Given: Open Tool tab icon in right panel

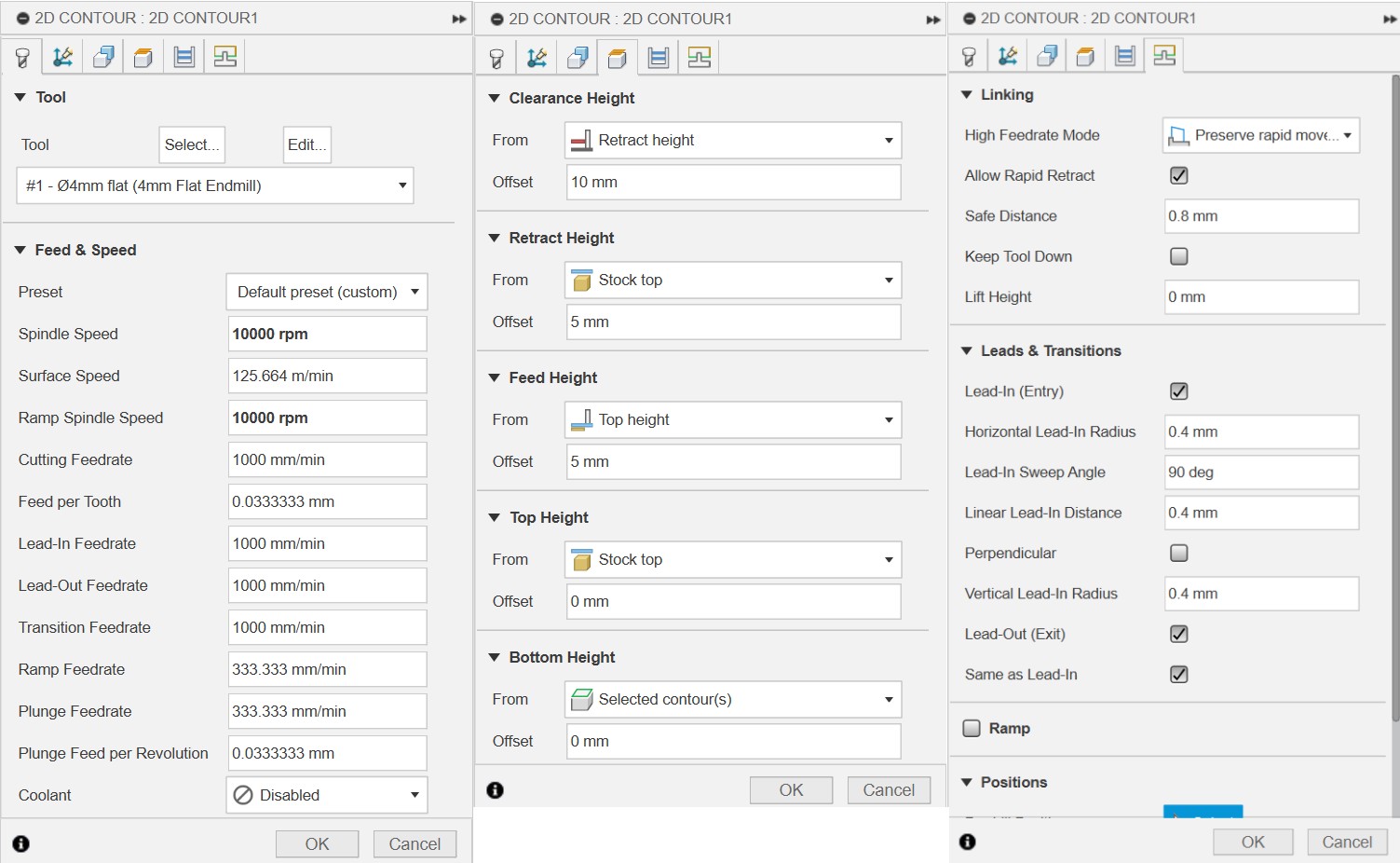Looking at the screenshot, I should (969, 57).
